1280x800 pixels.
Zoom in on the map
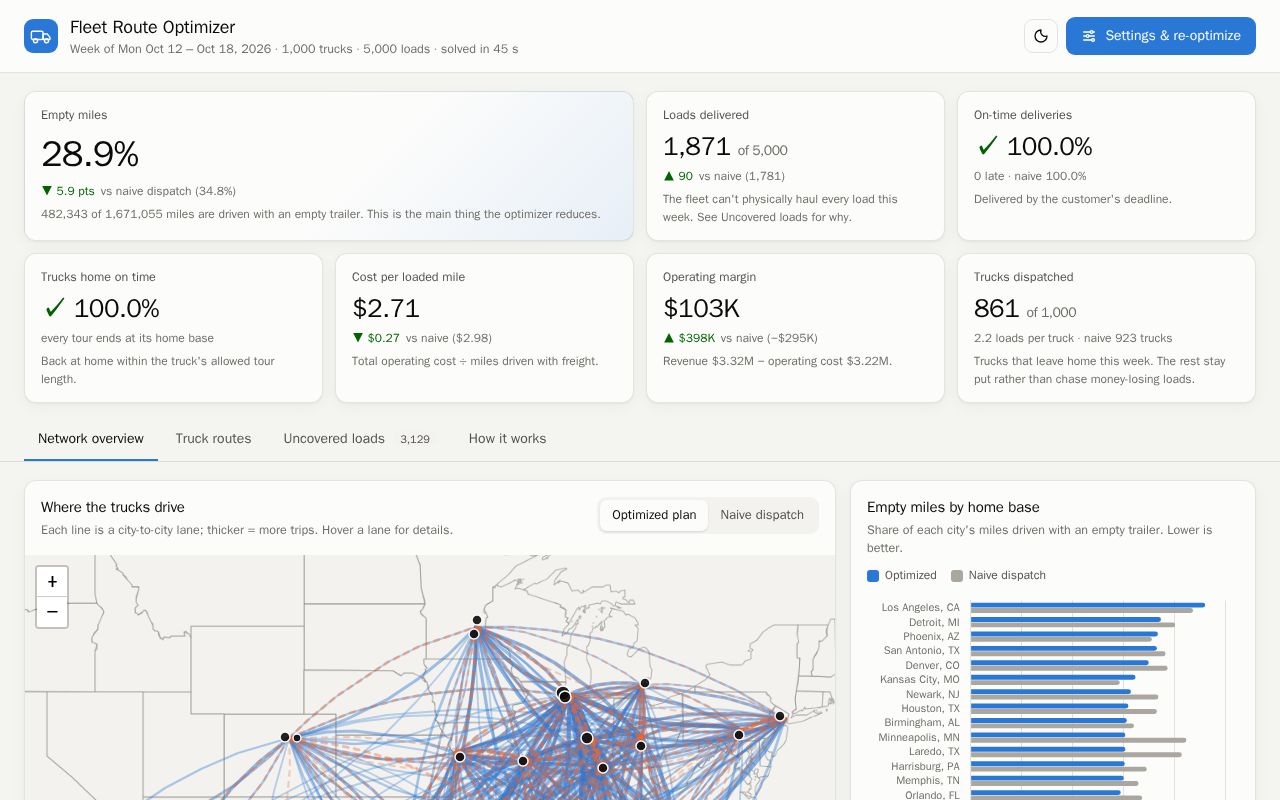tap(52, 582)
